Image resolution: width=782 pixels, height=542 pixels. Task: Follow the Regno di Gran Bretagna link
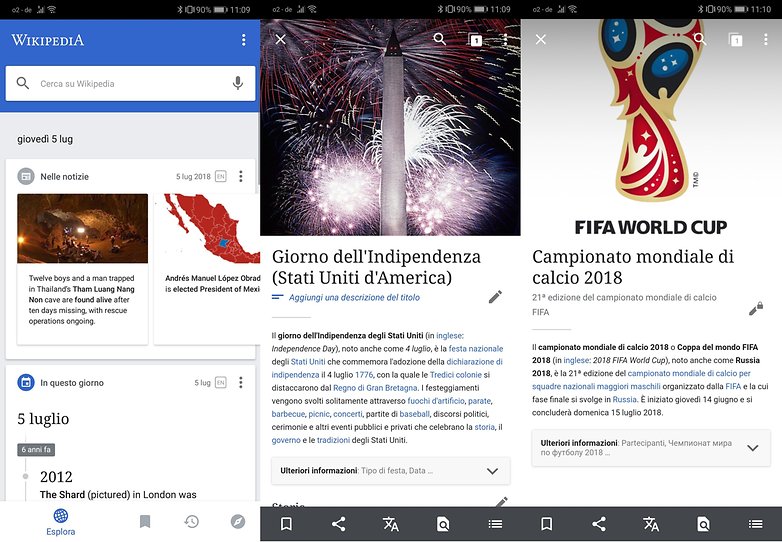tap(375, 387)
